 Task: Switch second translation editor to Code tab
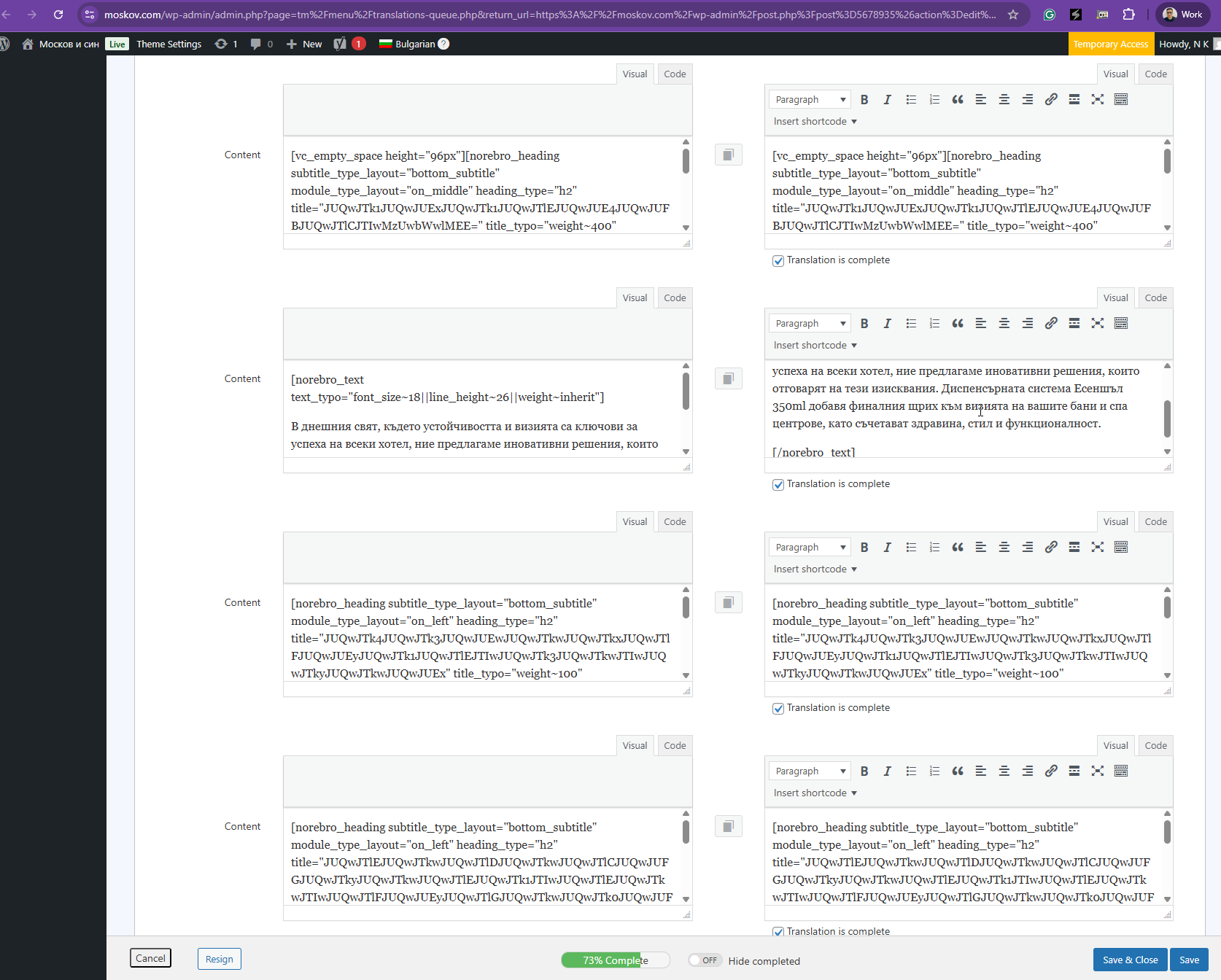(1155, 297)
